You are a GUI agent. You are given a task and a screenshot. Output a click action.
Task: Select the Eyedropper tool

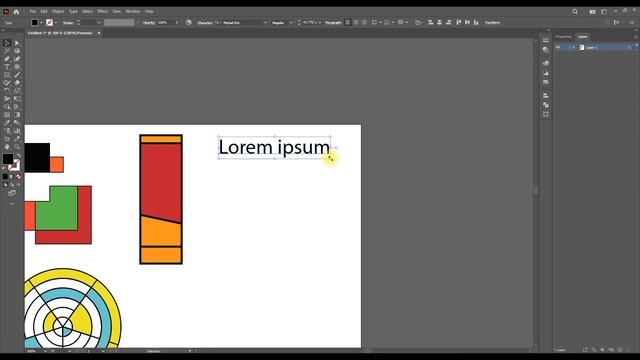[7, 122]
